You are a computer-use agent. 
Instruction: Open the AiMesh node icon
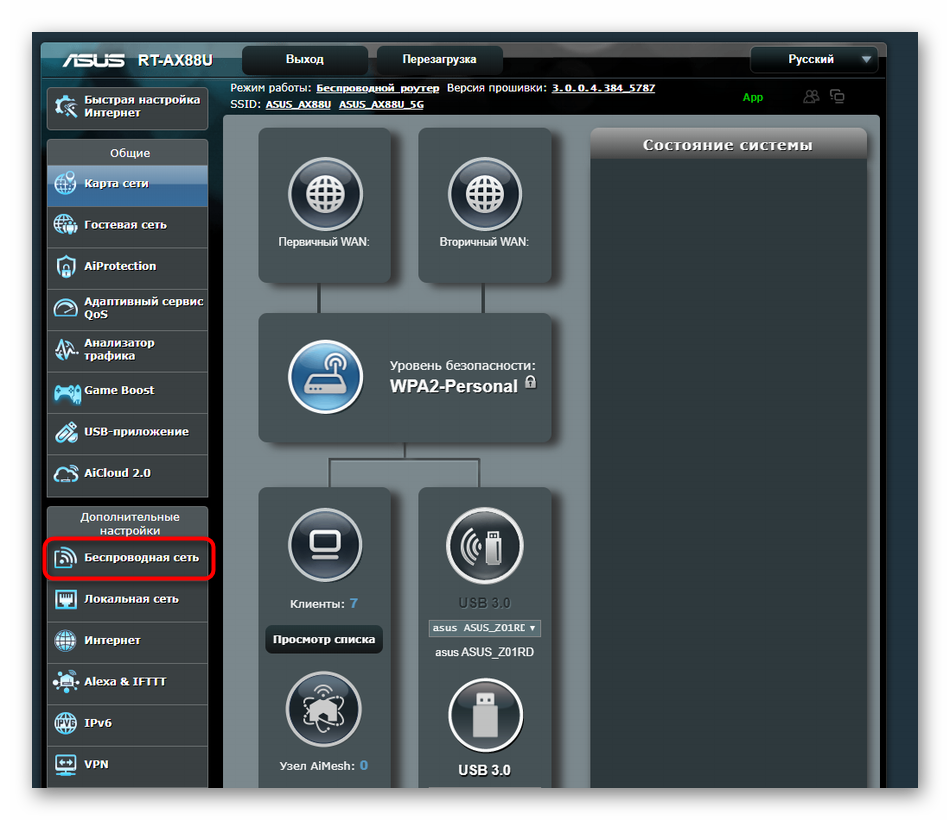(324, 709)
